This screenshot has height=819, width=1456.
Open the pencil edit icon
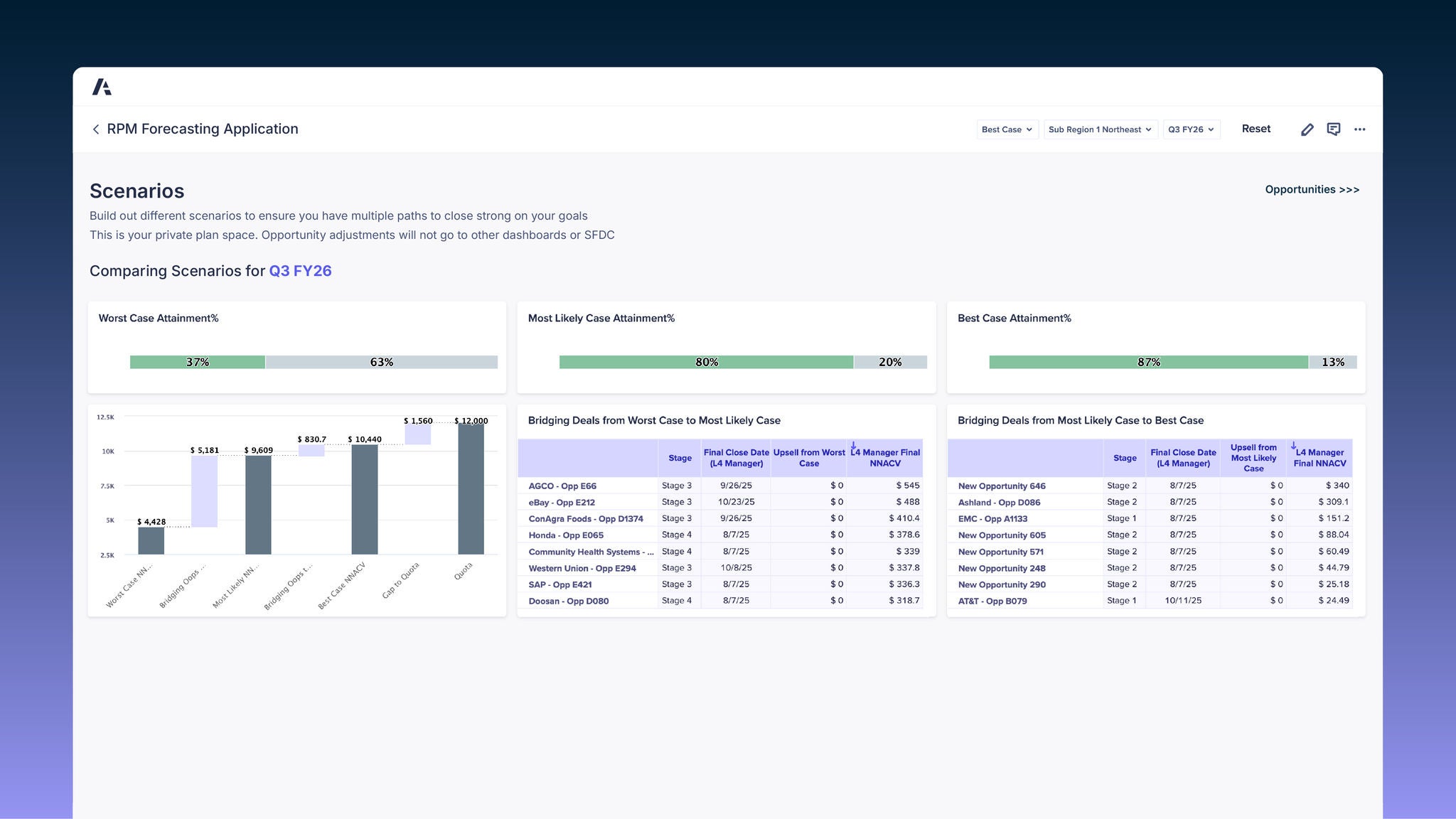pyautogui.click(x=1307, y=129)
